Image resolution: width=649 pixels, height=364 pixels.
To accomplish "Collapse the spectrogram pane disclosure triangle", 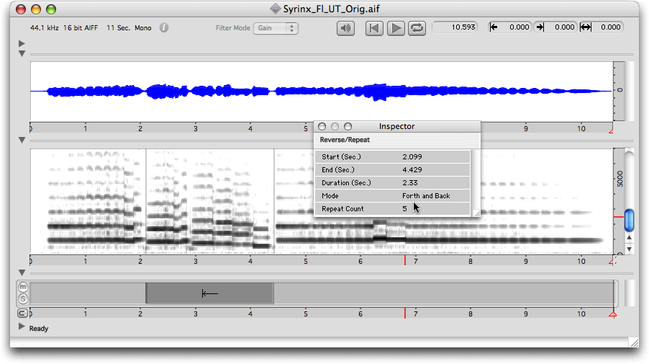I will coord(22,140).
